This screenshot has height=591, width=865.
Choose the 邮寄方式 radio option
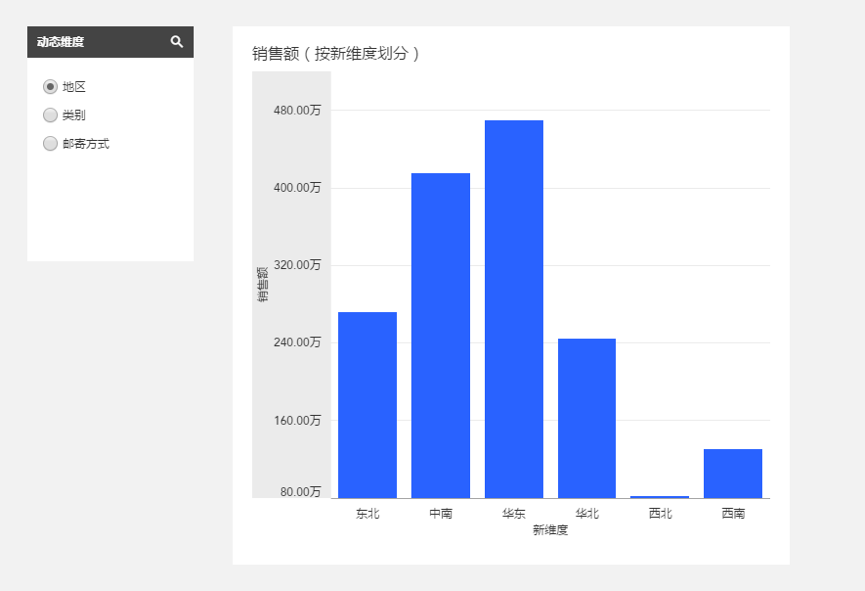(50, 144)
